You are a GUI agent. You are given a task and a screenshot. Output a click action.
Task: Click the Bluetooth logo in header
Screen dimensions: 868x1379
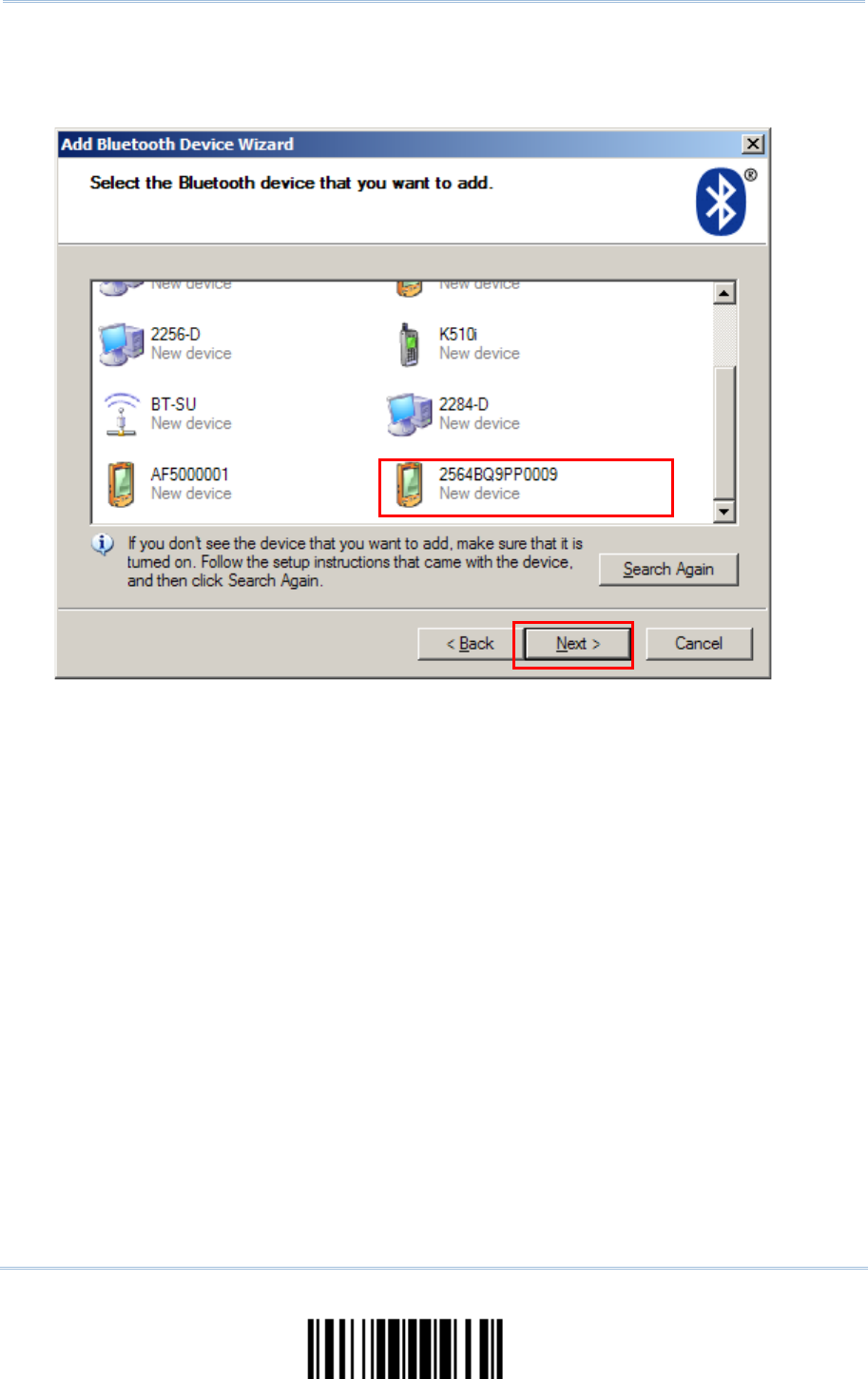click(x=723, y=202)
